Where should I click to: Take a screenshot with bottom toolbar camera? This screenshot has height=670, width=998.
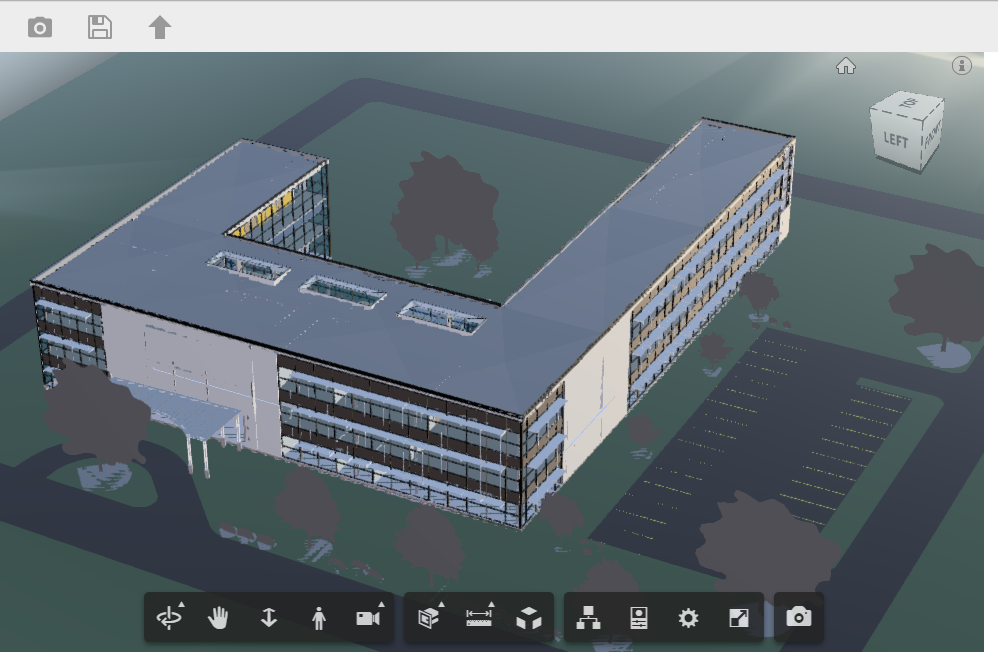(798, 617)
